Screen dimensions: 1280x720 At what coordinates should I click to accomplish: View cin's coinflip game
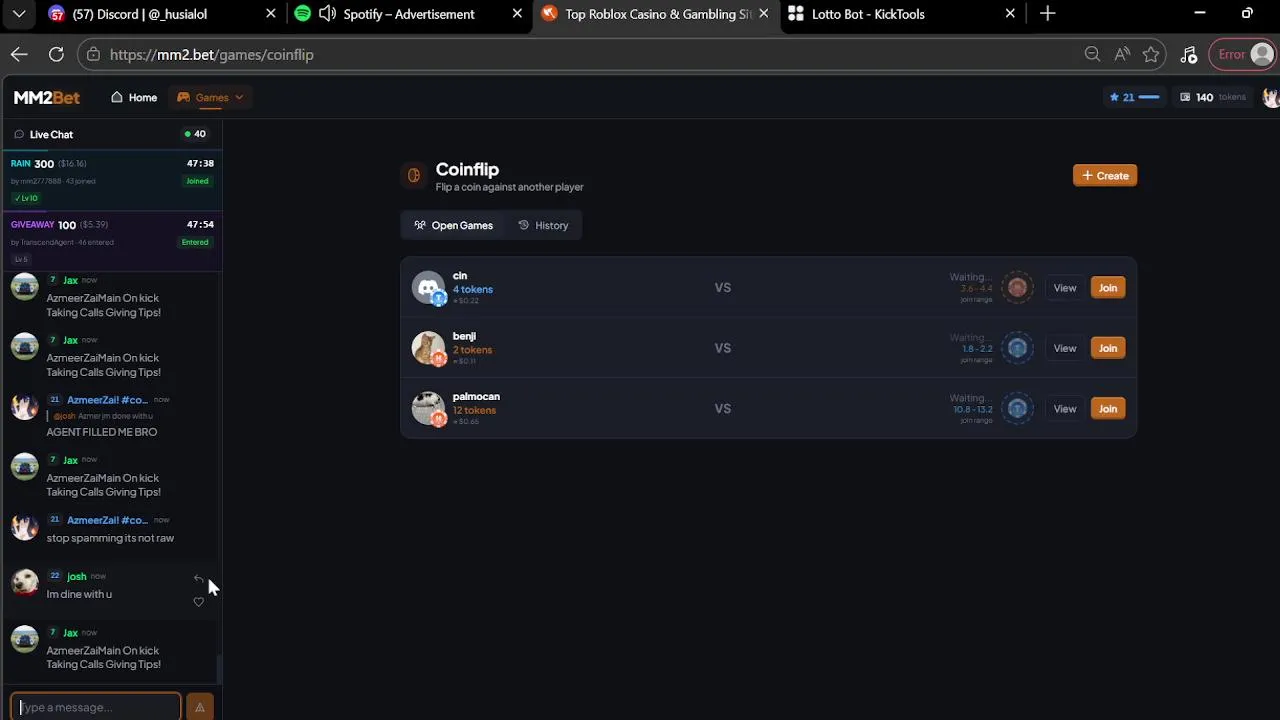point(1065,288)
